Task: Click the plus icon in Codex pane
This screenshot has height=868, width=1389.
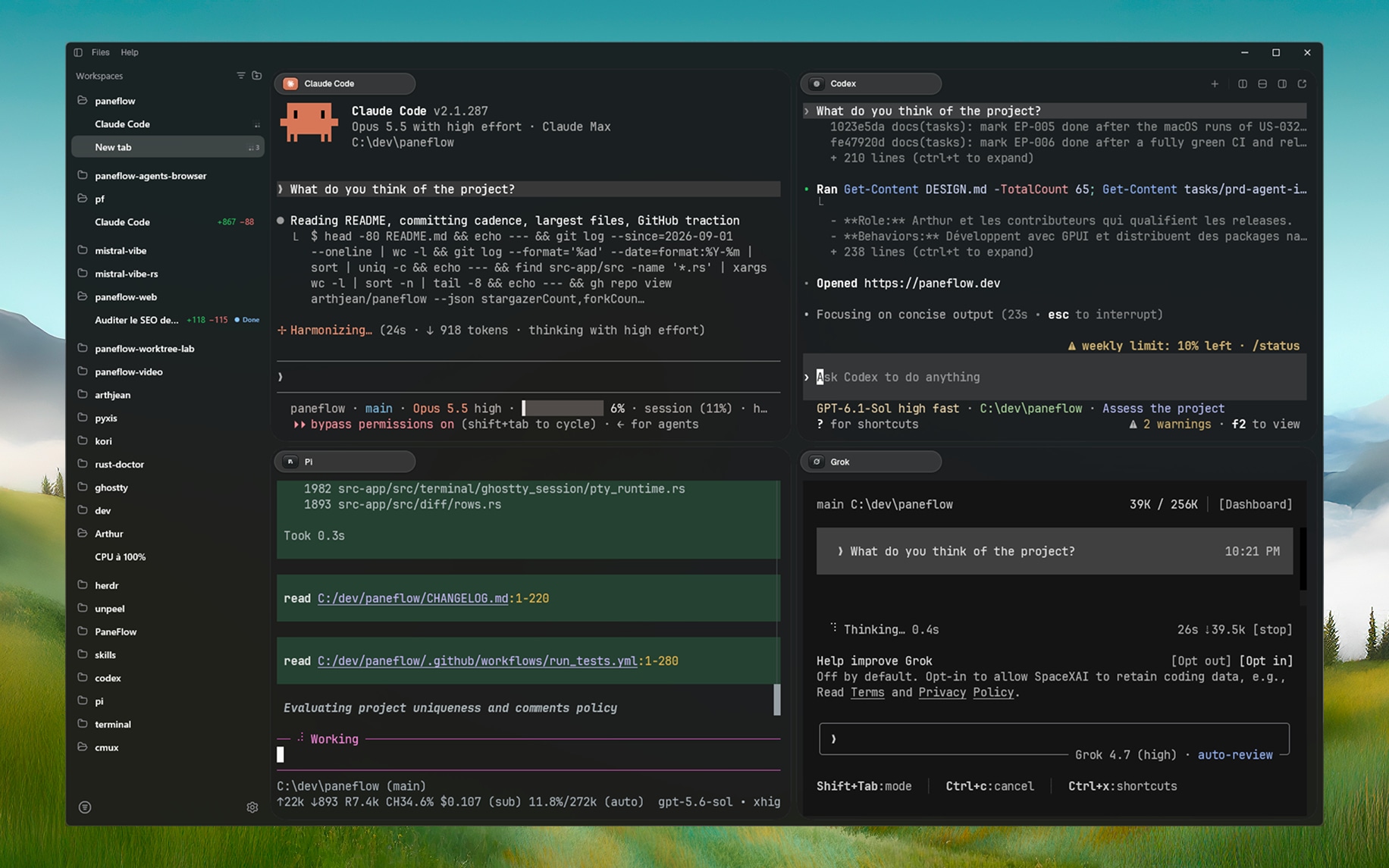Action: click(1215, 84)
